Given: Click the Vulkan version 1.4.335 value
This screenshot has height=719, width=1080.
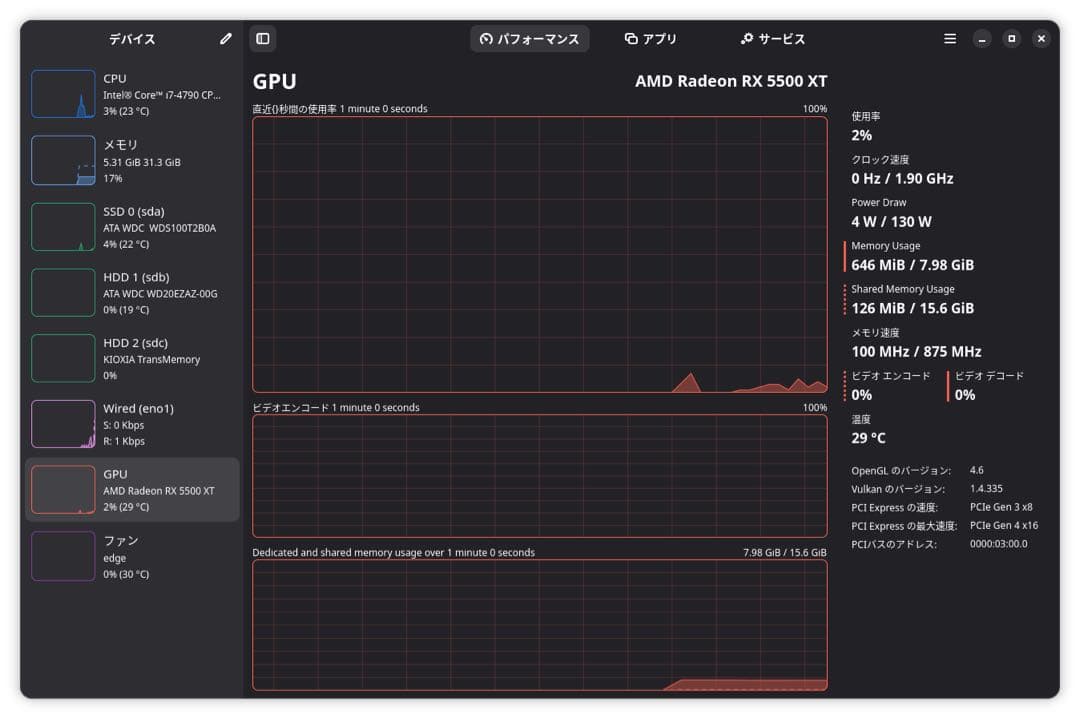Looking at the screenshot, I should [x=986, y=489].
